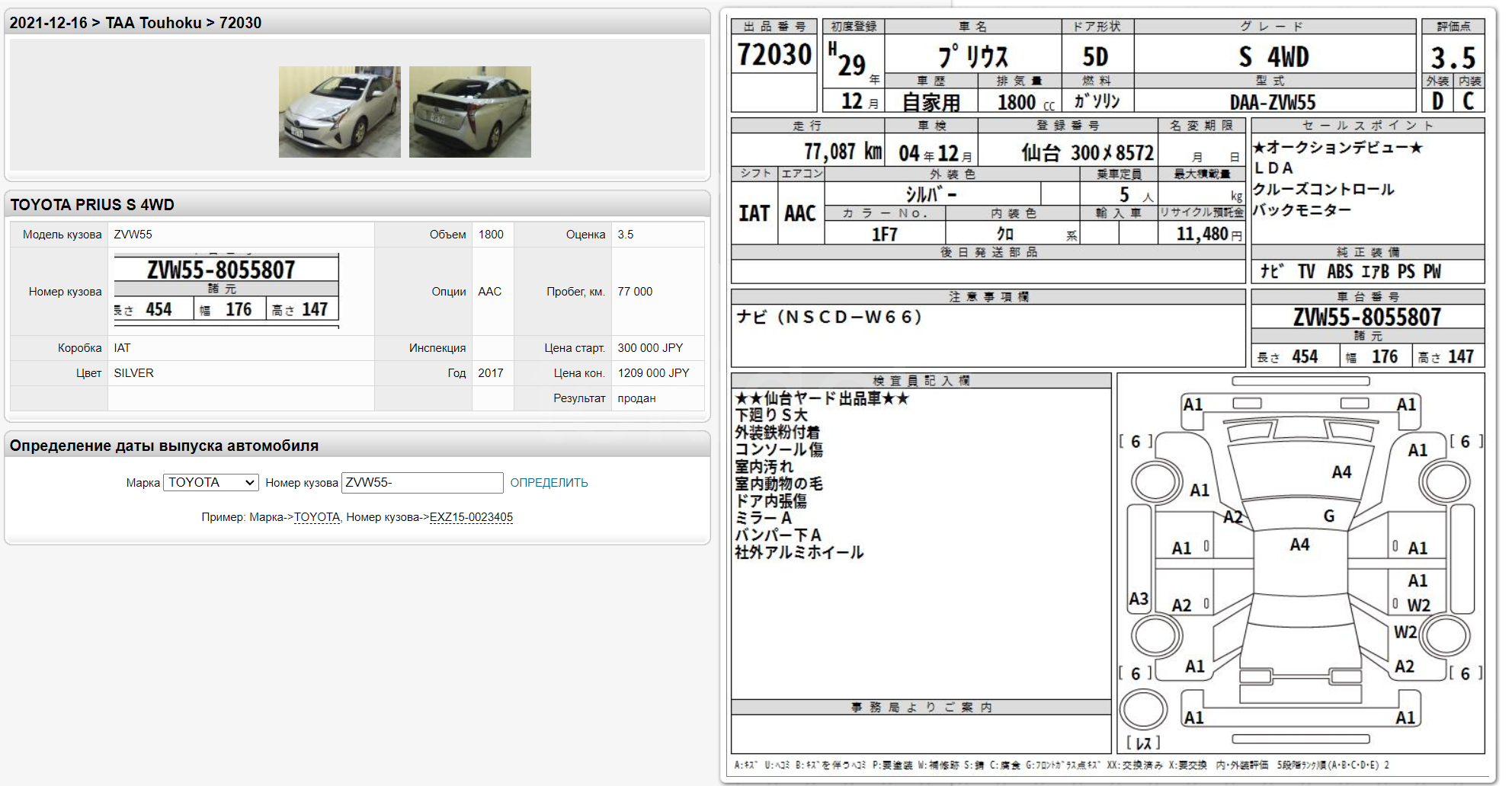Click the chassis number image ZVW55-8055807 in table
This screenshot has height=786, width=1512.
[226, 291]
